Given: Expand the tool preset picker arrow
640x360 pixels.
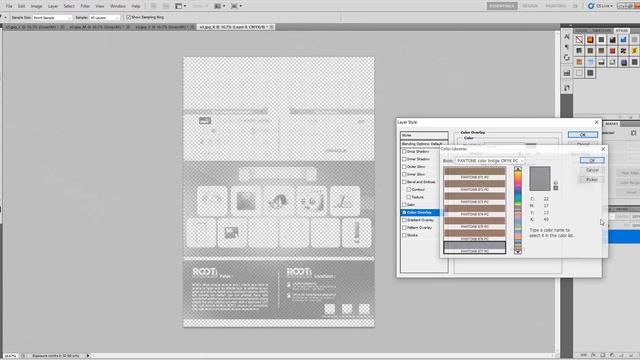Looking at the screenshot, I should click(6, 18).
